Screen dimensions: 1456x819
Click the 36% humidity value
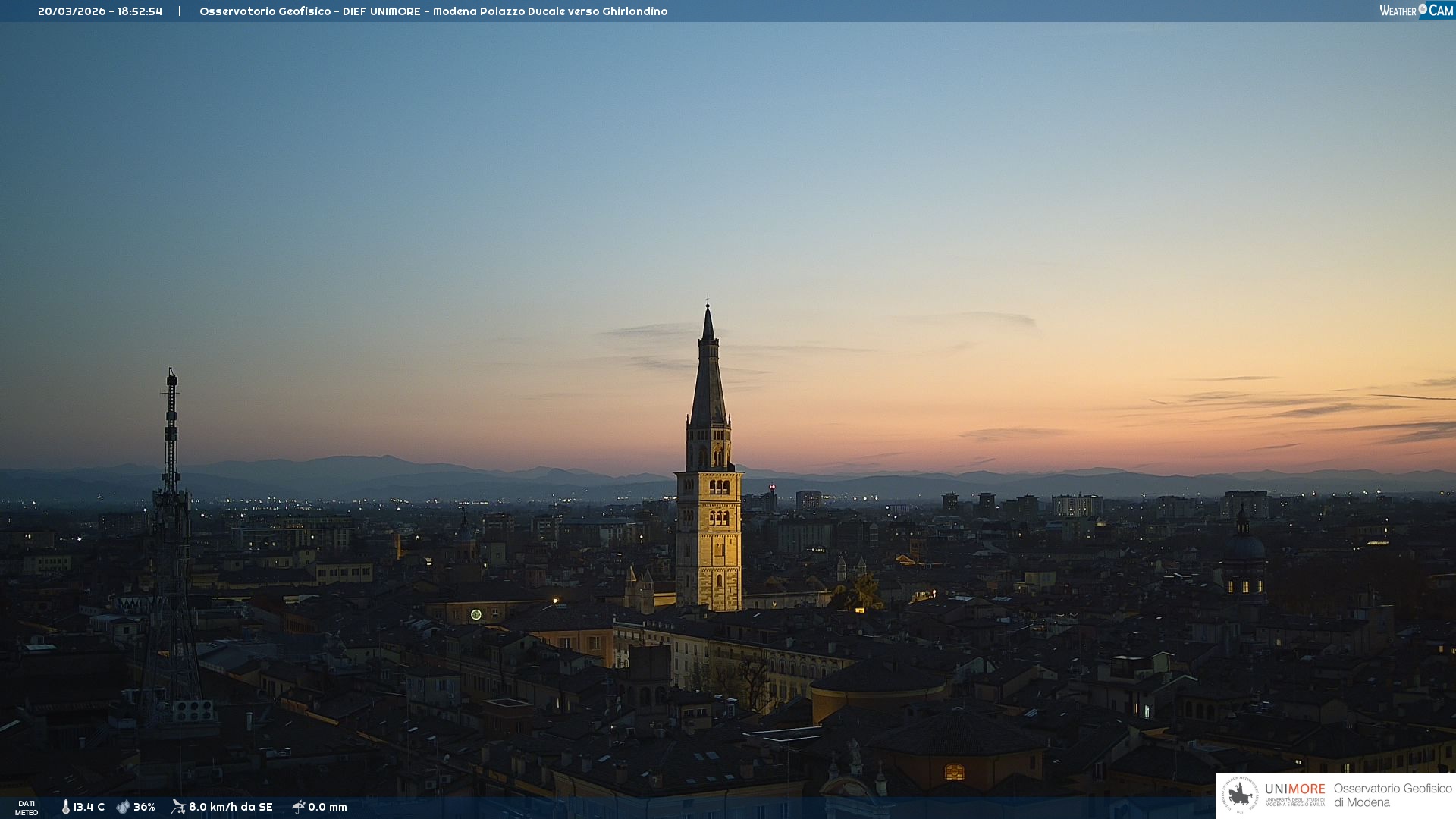[144, 807]
